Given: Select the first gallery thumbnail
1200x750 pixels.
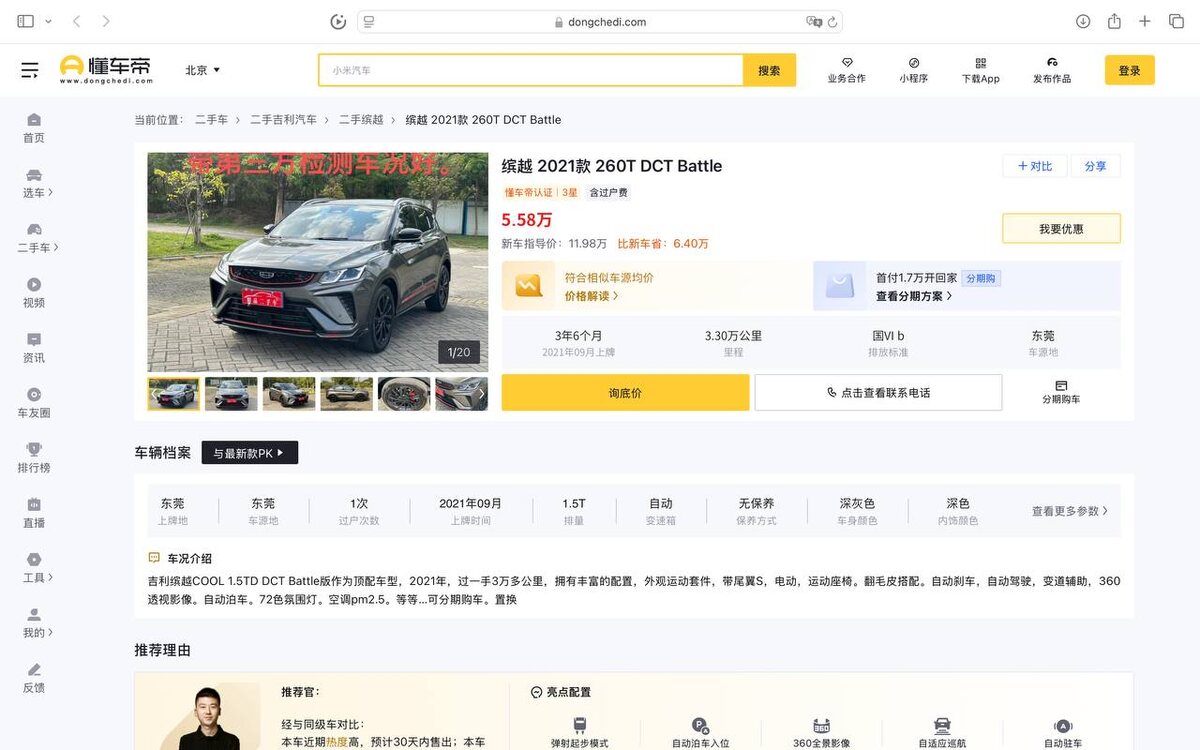Looking at the screenshot, I should click(x=174, y=393).
